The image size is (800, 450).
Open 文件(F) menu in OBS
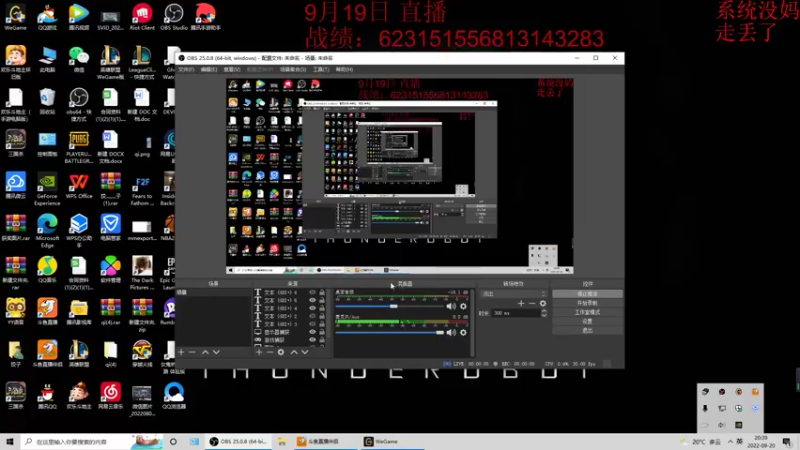186,69
